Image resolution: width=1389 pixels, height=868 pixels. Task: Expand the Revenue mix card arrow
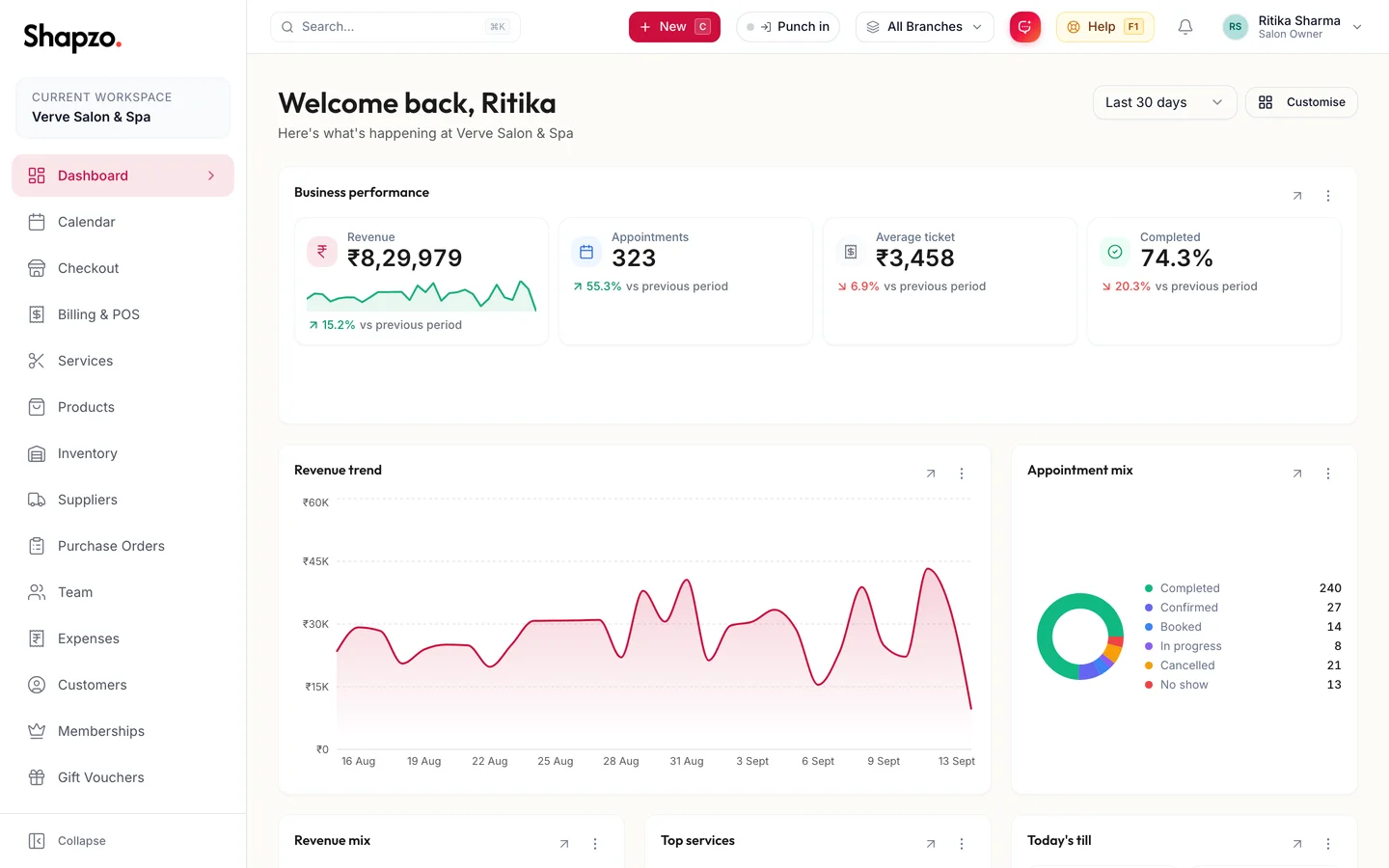(x=564, y=844)
